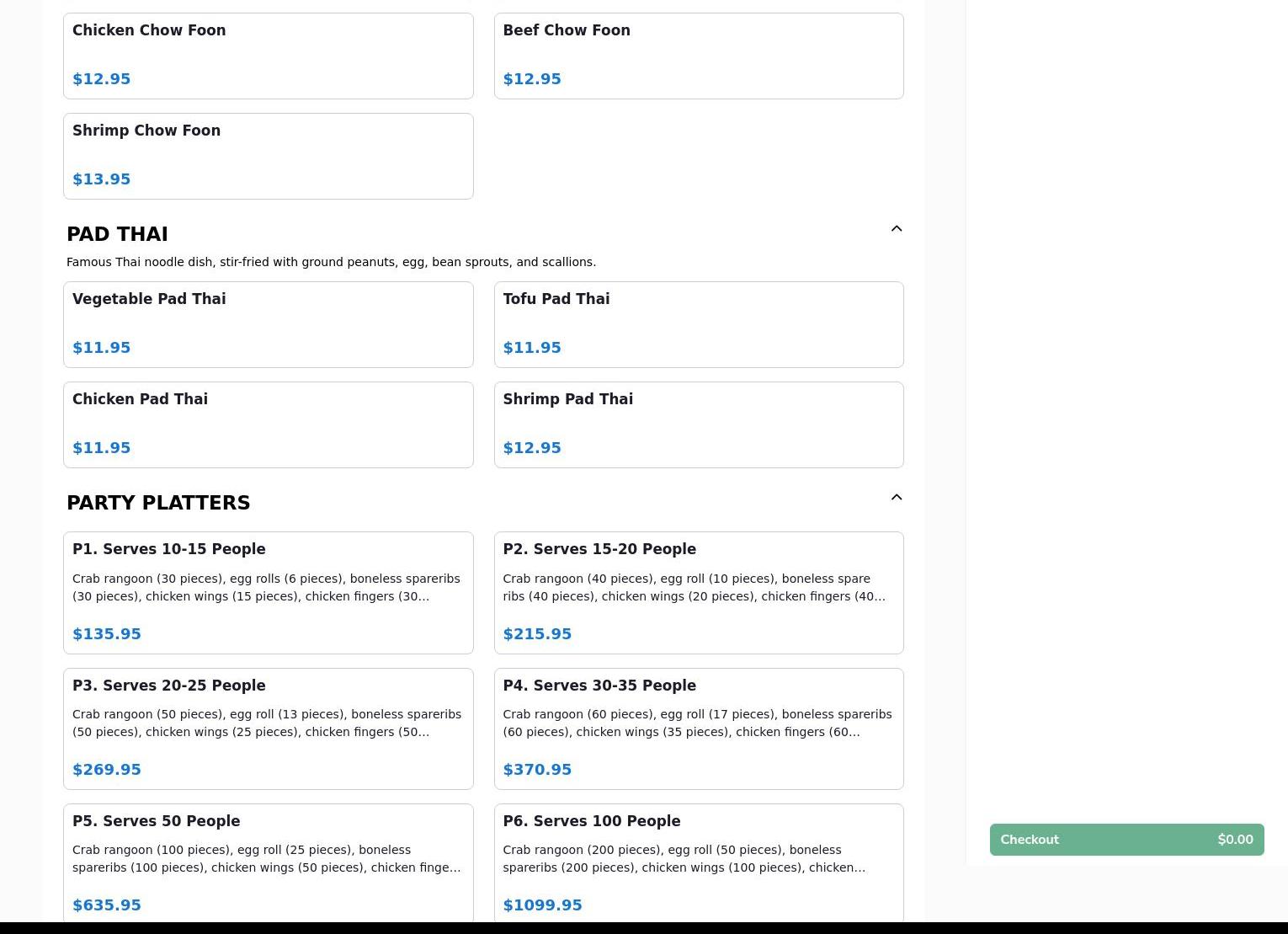Click the $1099.95 price on P6 platter

coord(542,905)
